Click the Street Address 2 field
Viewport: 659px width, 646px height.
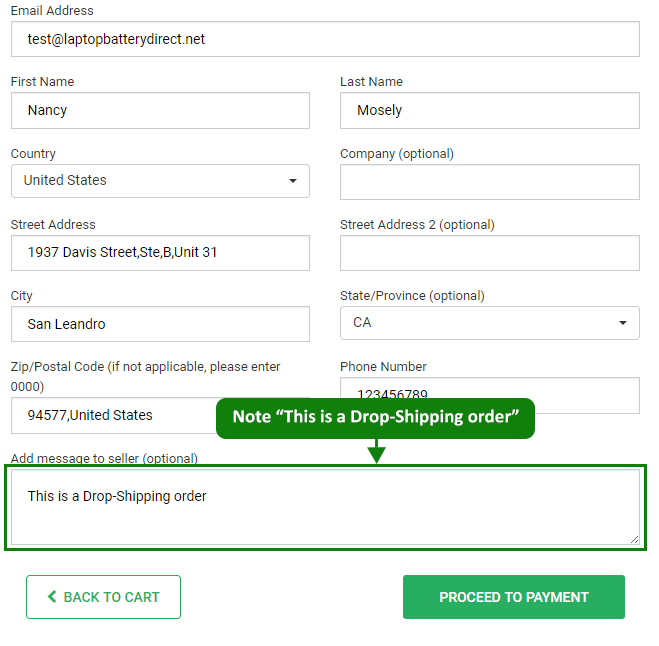click(489, 253)
